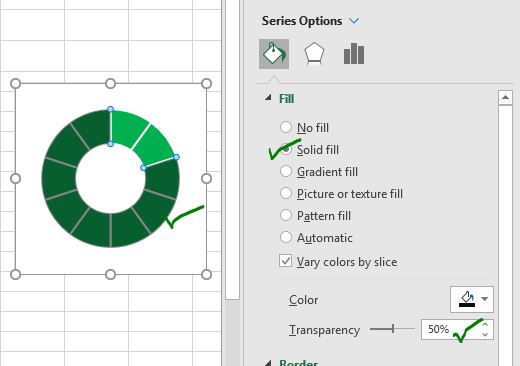
Task: Click the doughnut chart's center hole
Action: (110, 179)
